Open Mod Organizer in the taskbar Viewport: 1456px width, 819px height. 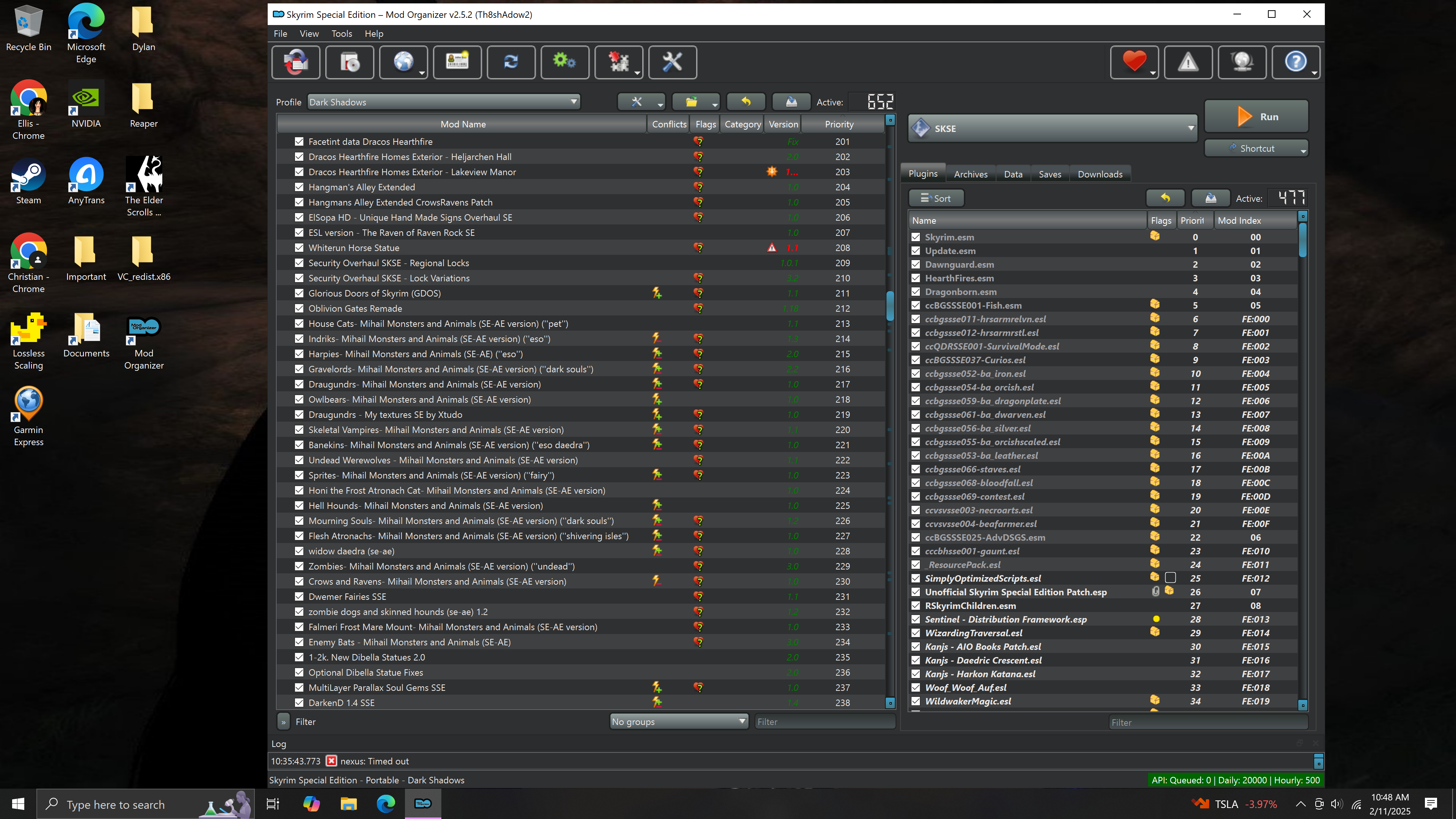[423, 803]
